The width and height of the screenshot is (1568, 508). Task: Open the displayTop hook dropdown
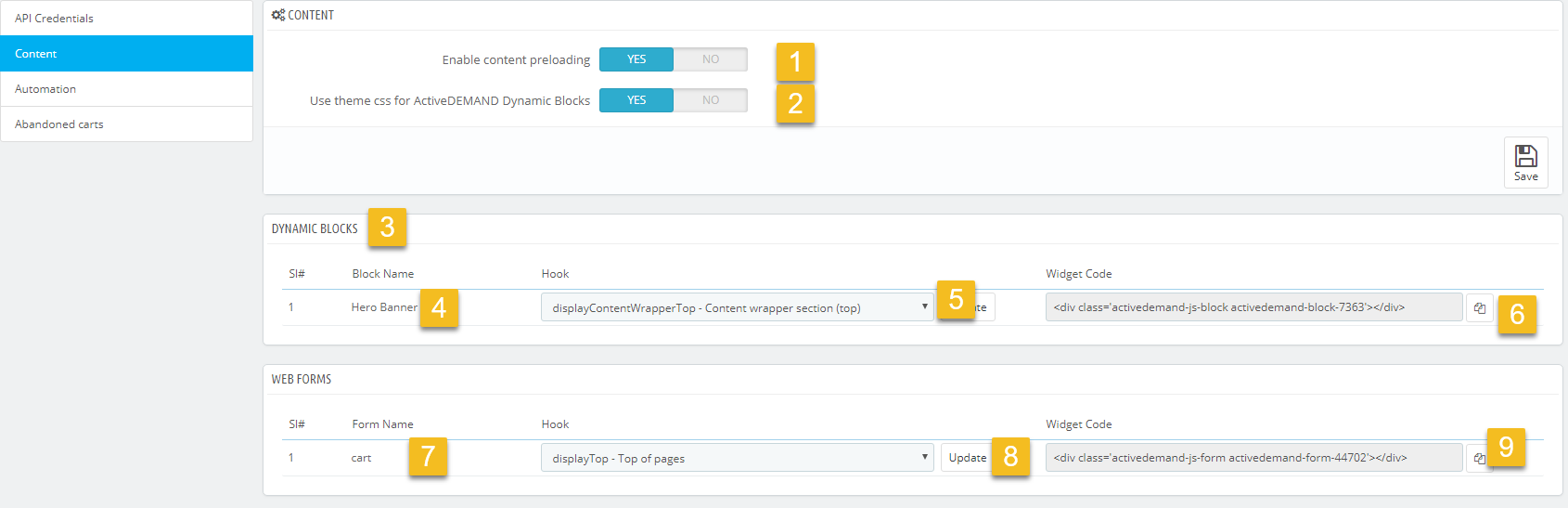pyautogui.click(x=738, y=458)
